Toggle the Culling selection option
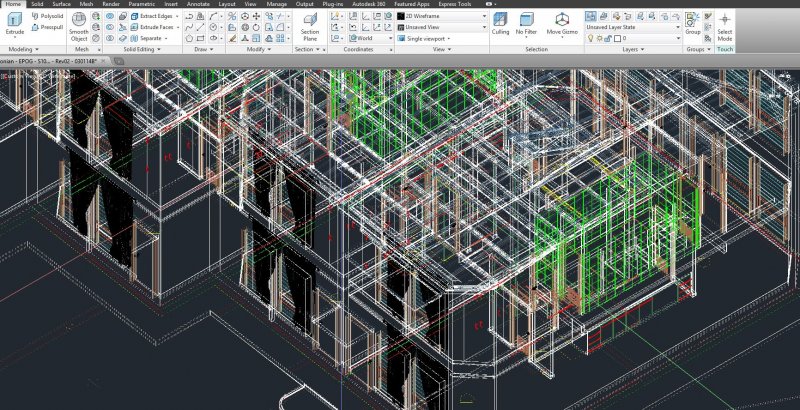The width and height of the screenshot is (800, 410). [x=500, y=23]
